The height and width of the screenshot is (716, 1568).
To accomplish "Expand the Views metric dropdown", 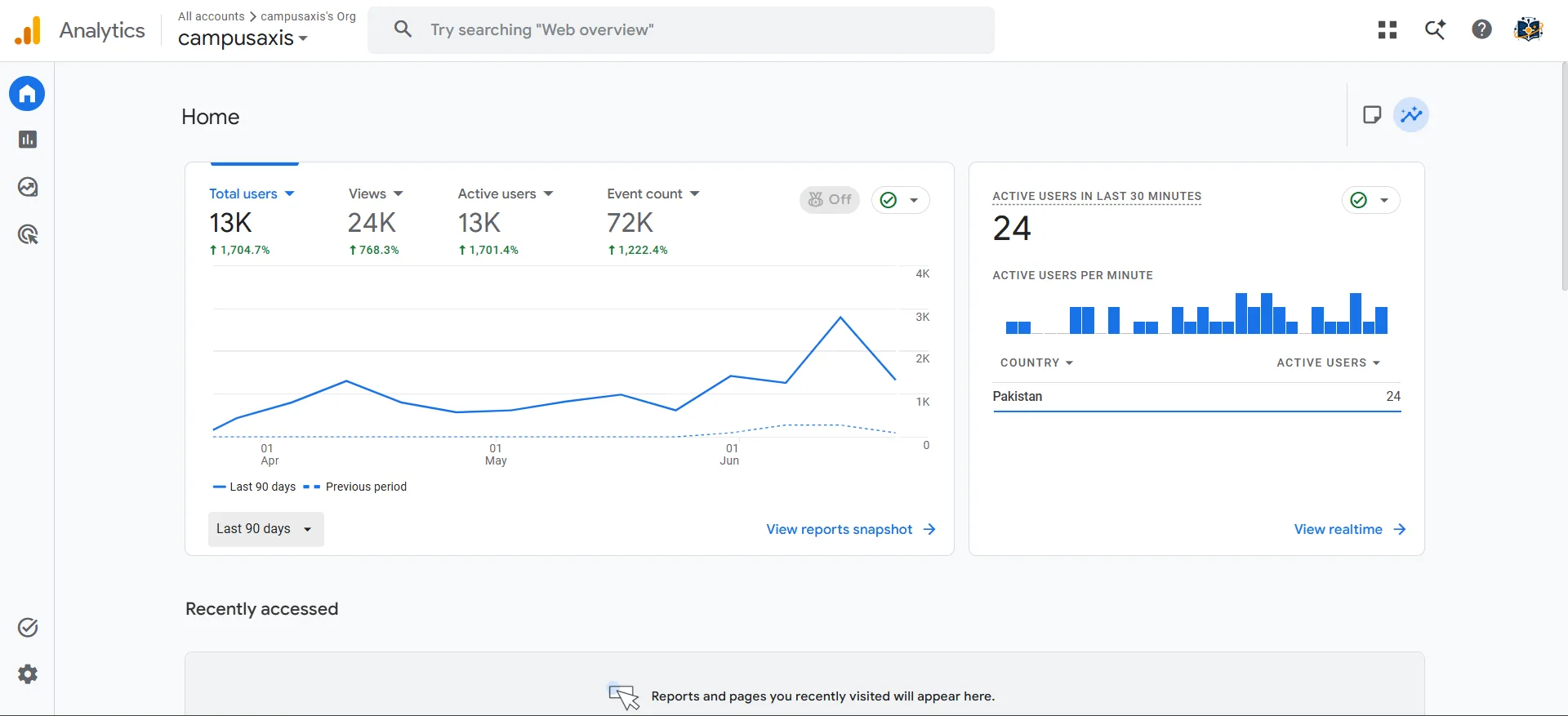I will (376, 193).
